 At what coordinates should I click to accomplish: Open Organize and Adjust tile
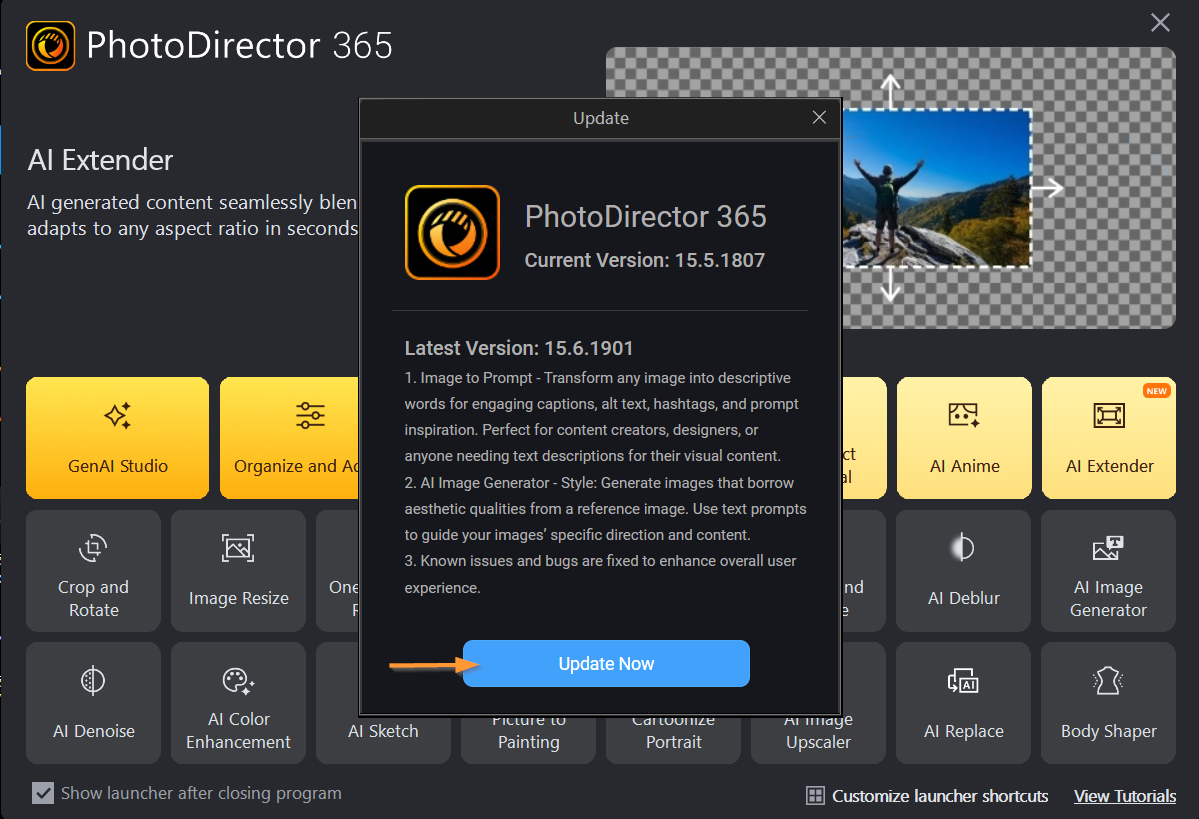(290, 437)
